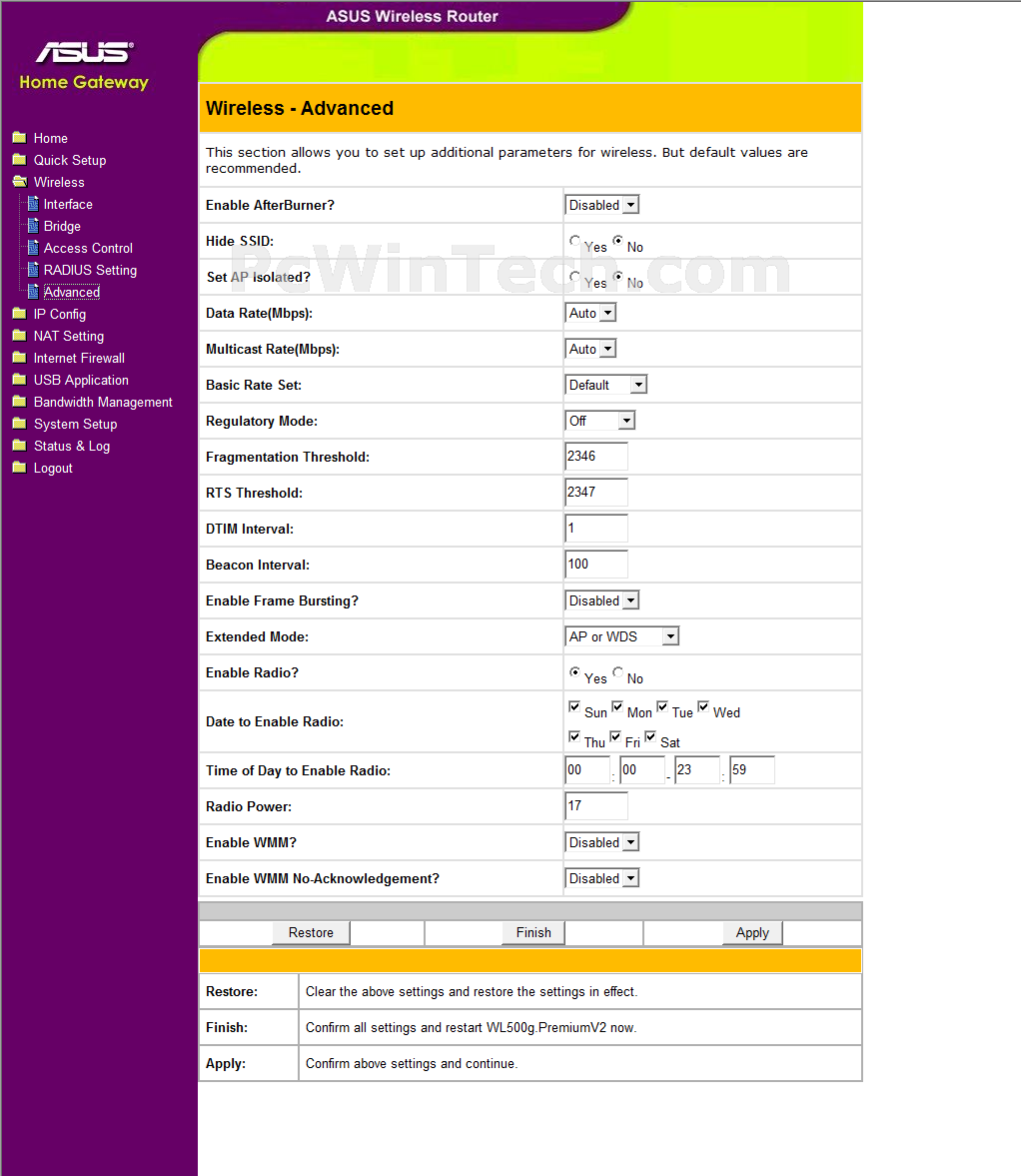Click the Quick Setup folder icon

tap(20, 160)
